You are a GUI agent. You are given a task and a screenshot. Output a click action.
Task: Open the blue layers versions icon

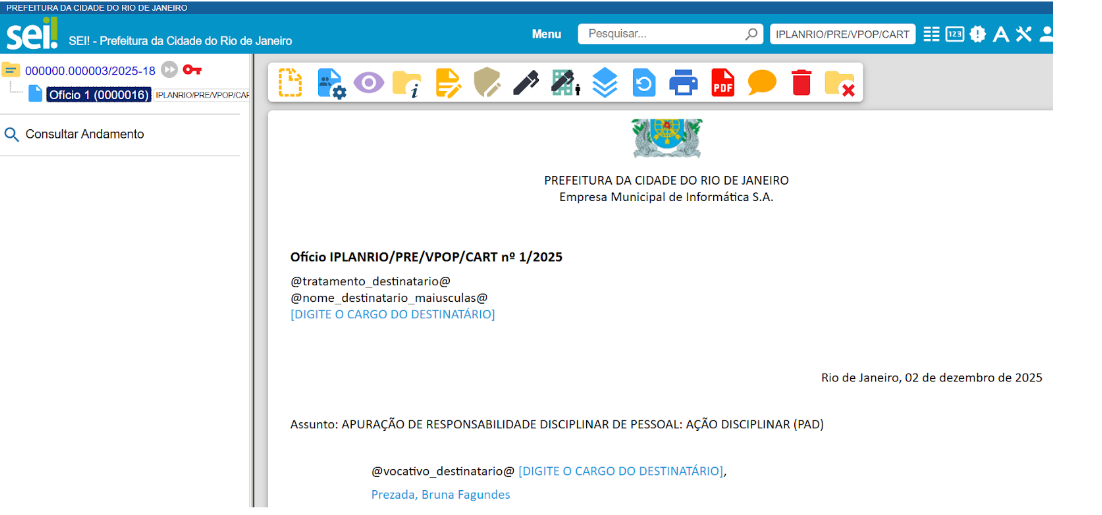(x=605, y=83)
